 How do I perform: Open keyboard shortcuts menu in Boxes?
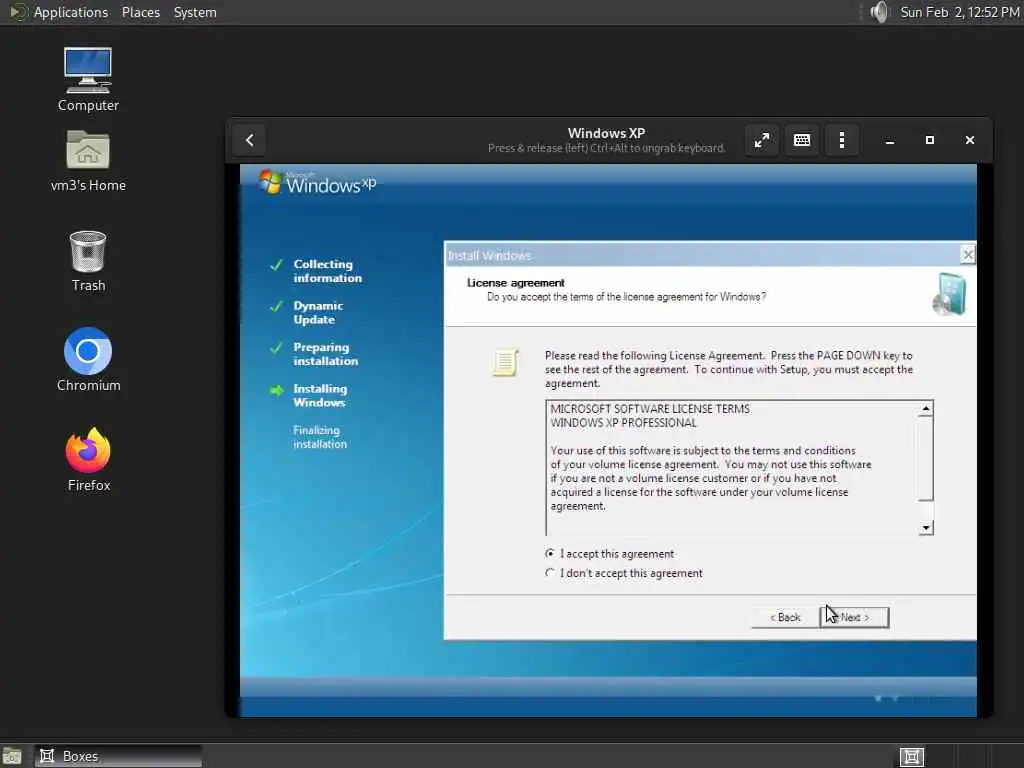802,140
